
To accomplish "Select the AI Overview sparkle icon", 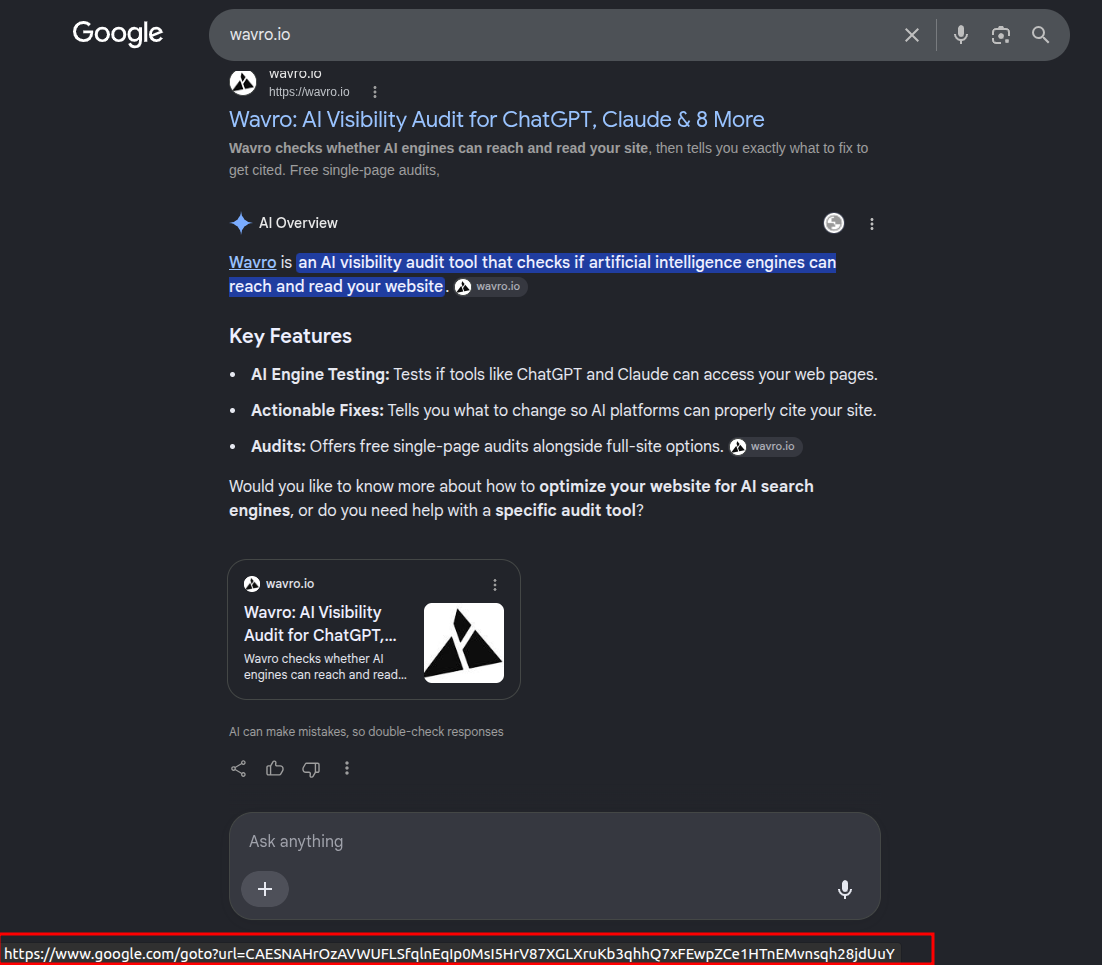I will pos(240,223).
